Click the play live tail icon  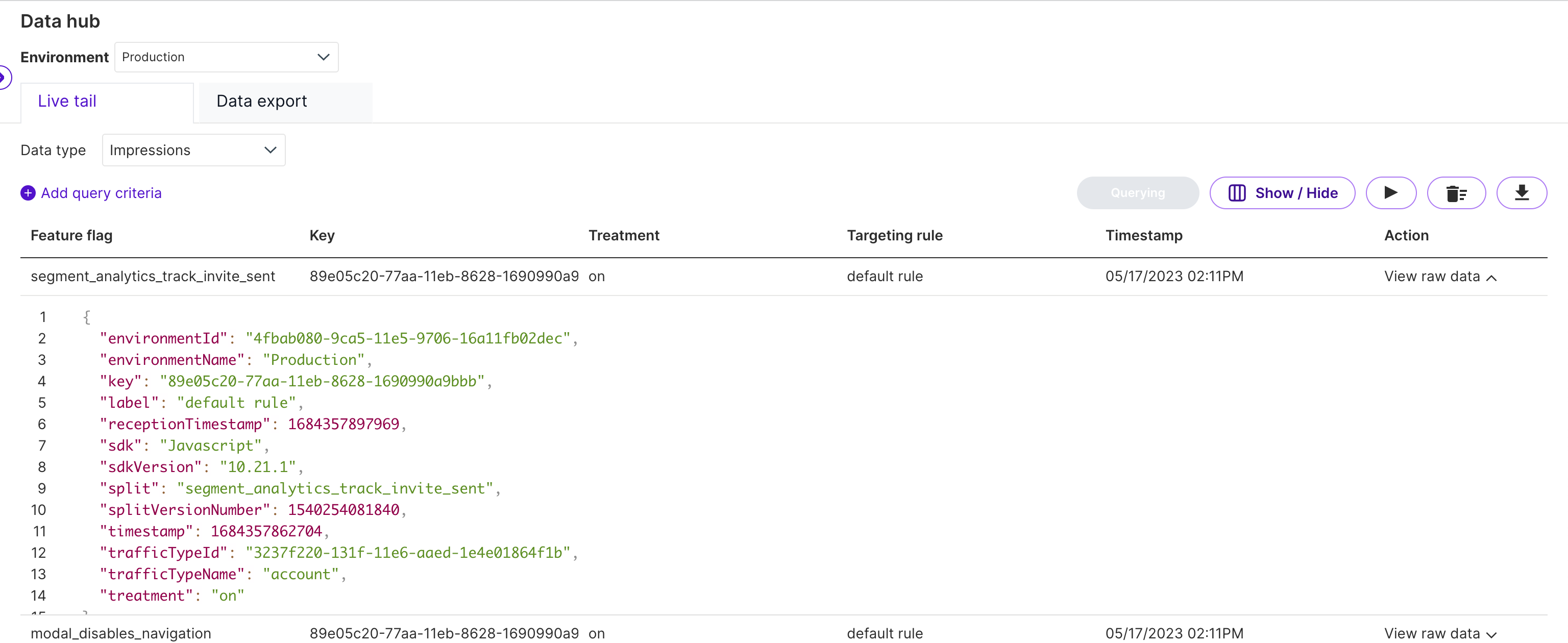(1390, 193)
